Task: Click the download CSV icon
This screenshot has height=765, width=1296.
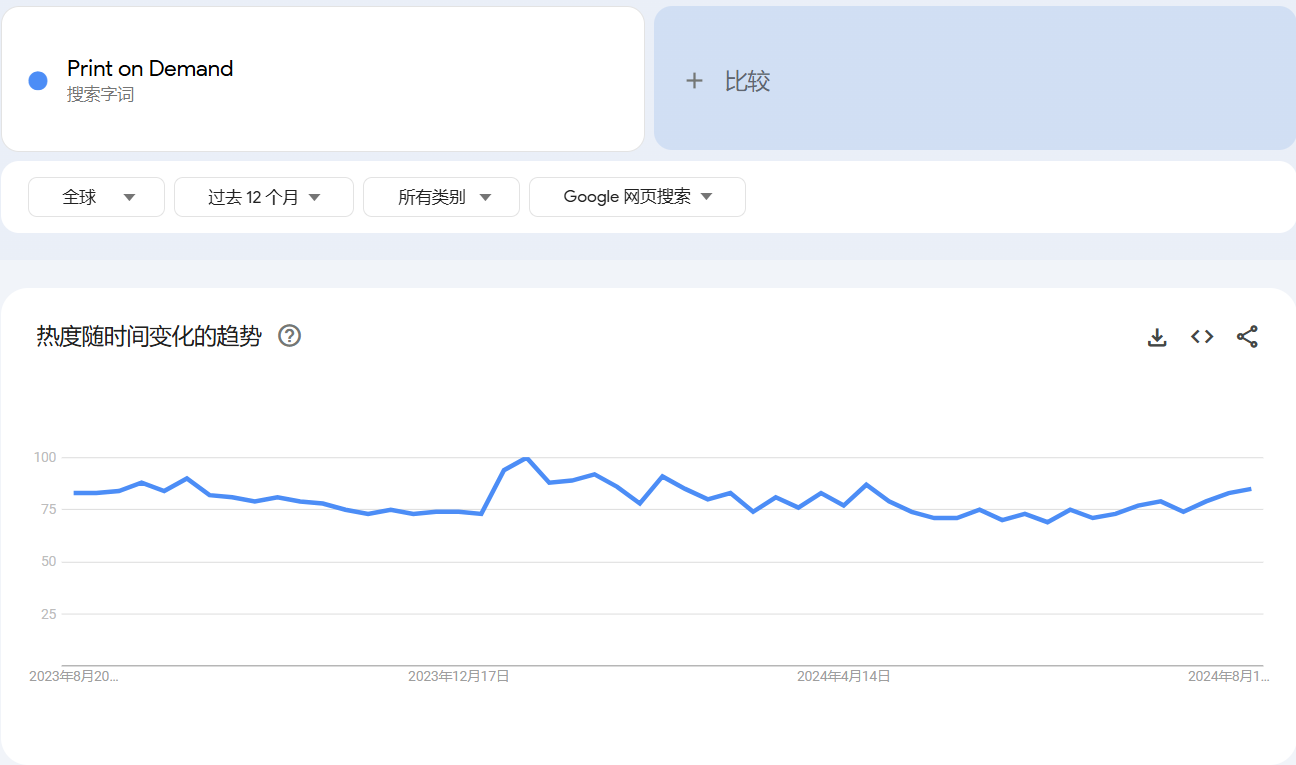Action: coord(1157,337)
